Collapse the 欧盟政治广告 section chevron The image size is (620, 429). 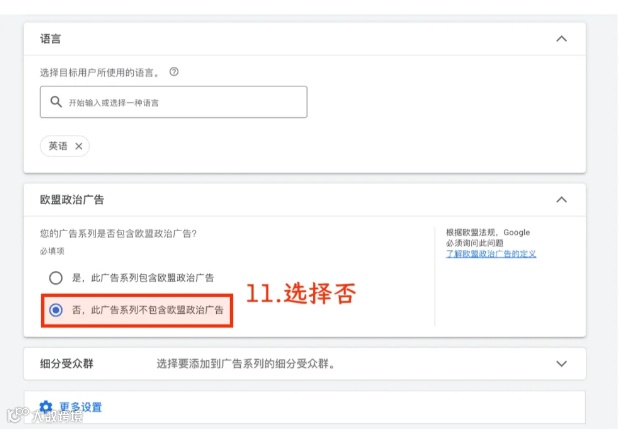click(x=561, y=200)
